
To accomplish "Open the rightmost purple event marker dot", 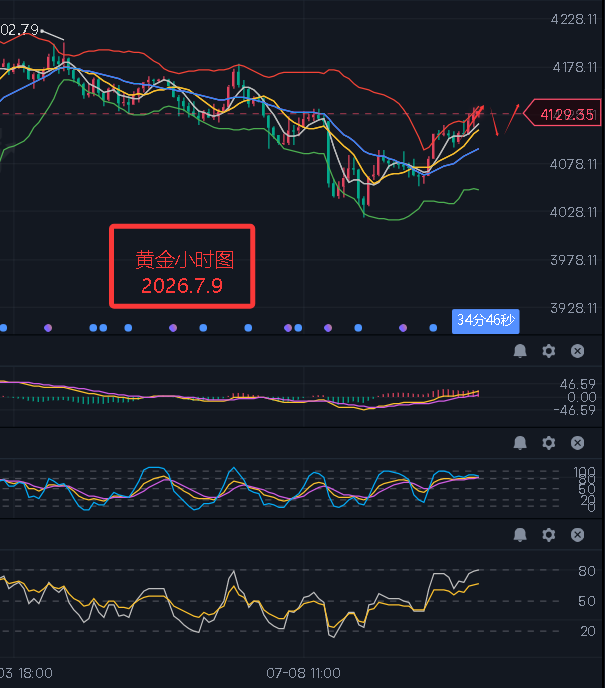I will click(403, 328).
